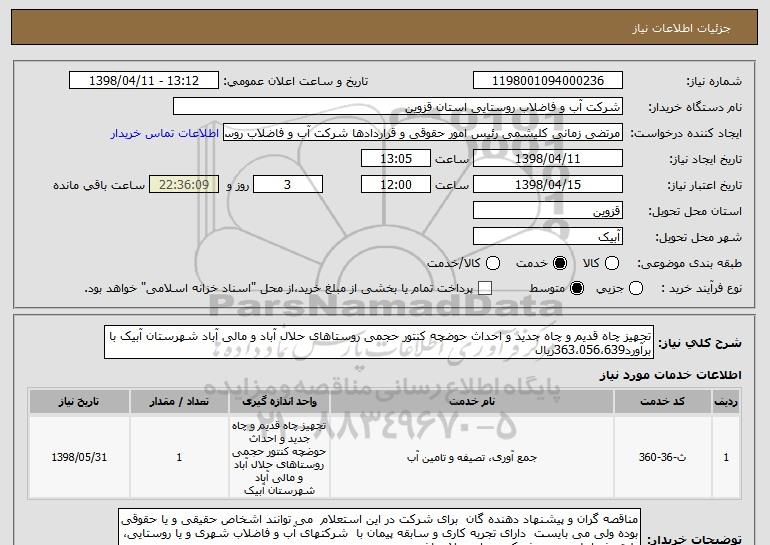The height and width of the screenshot is (545, 770).
Task: Click the شرح کلی نیاز label
Action: click(x=700, y=343)
